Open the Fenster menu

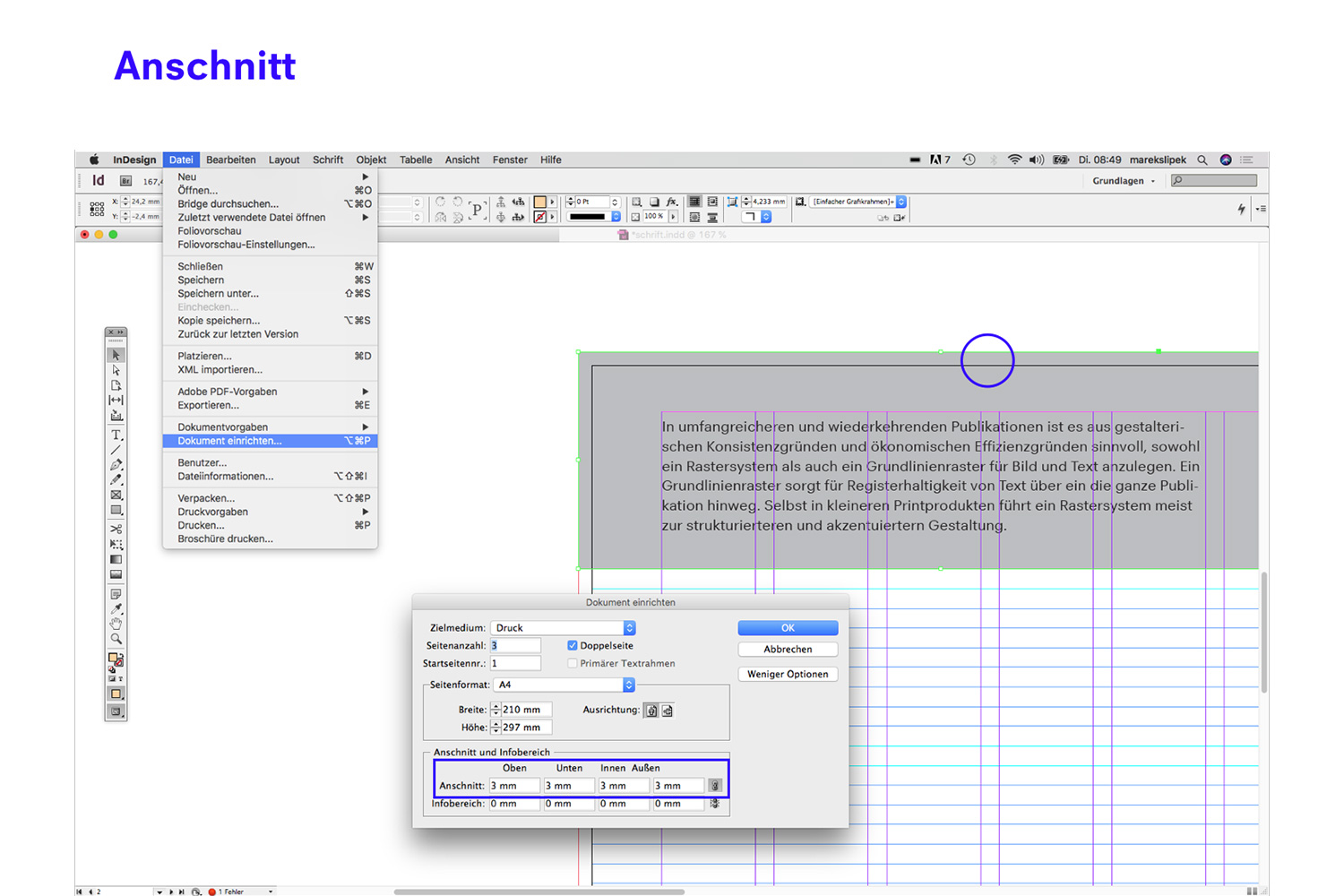509,159
